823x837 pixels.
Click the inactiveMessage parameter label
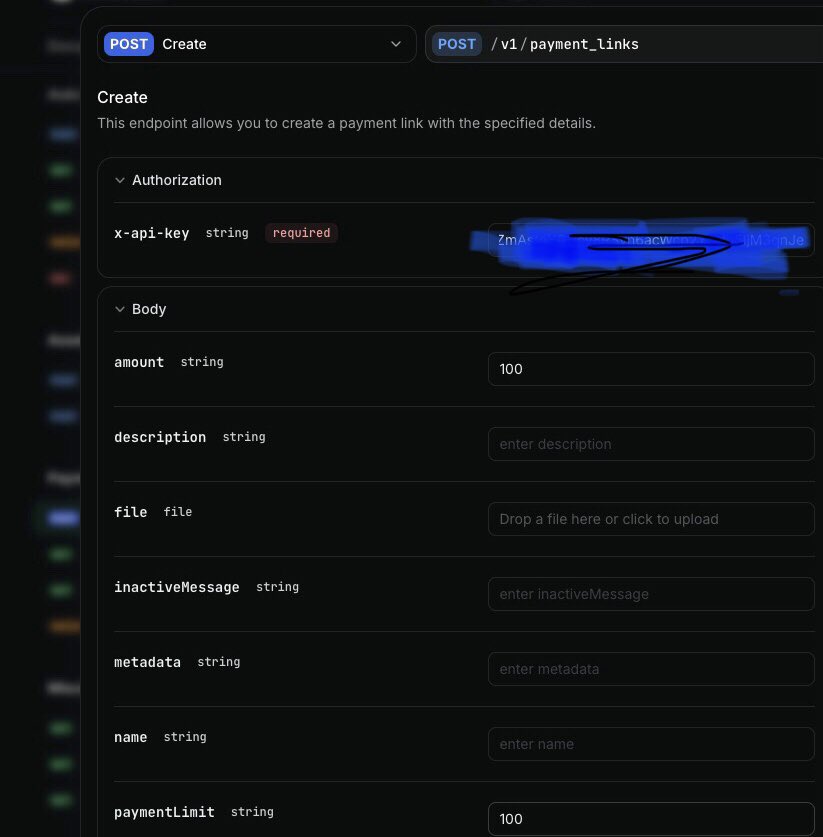pos(177,587)
